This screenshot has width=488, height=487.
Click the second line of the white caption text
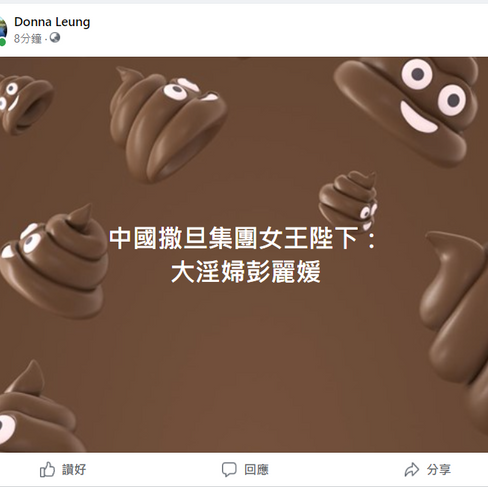point(246,272)
